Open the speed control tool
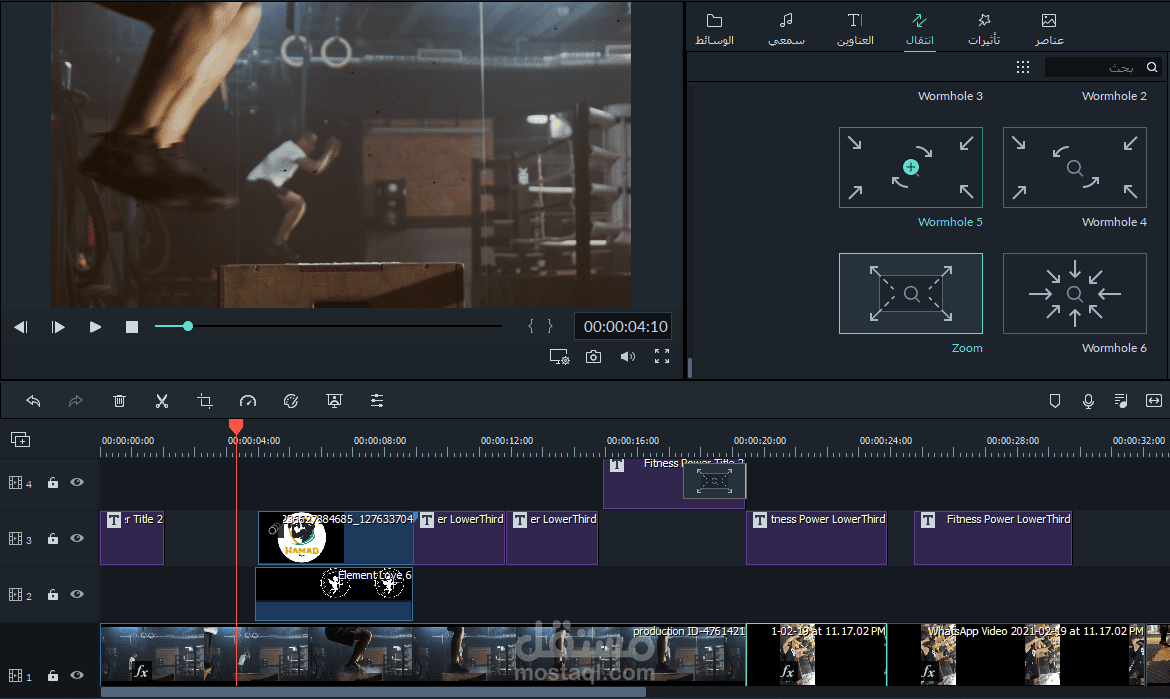Viewport: 1170px width, 699px height. 248,401
